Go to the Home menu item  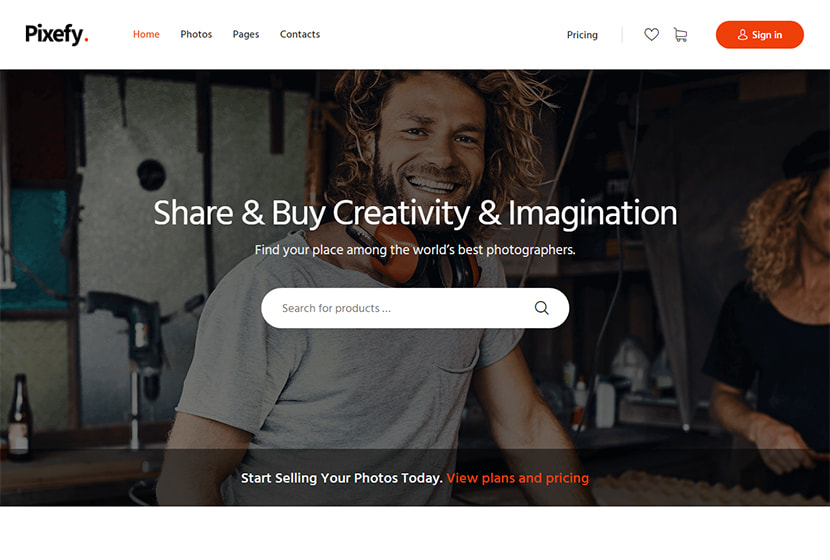pyautogui.click(x=146, y=34)
